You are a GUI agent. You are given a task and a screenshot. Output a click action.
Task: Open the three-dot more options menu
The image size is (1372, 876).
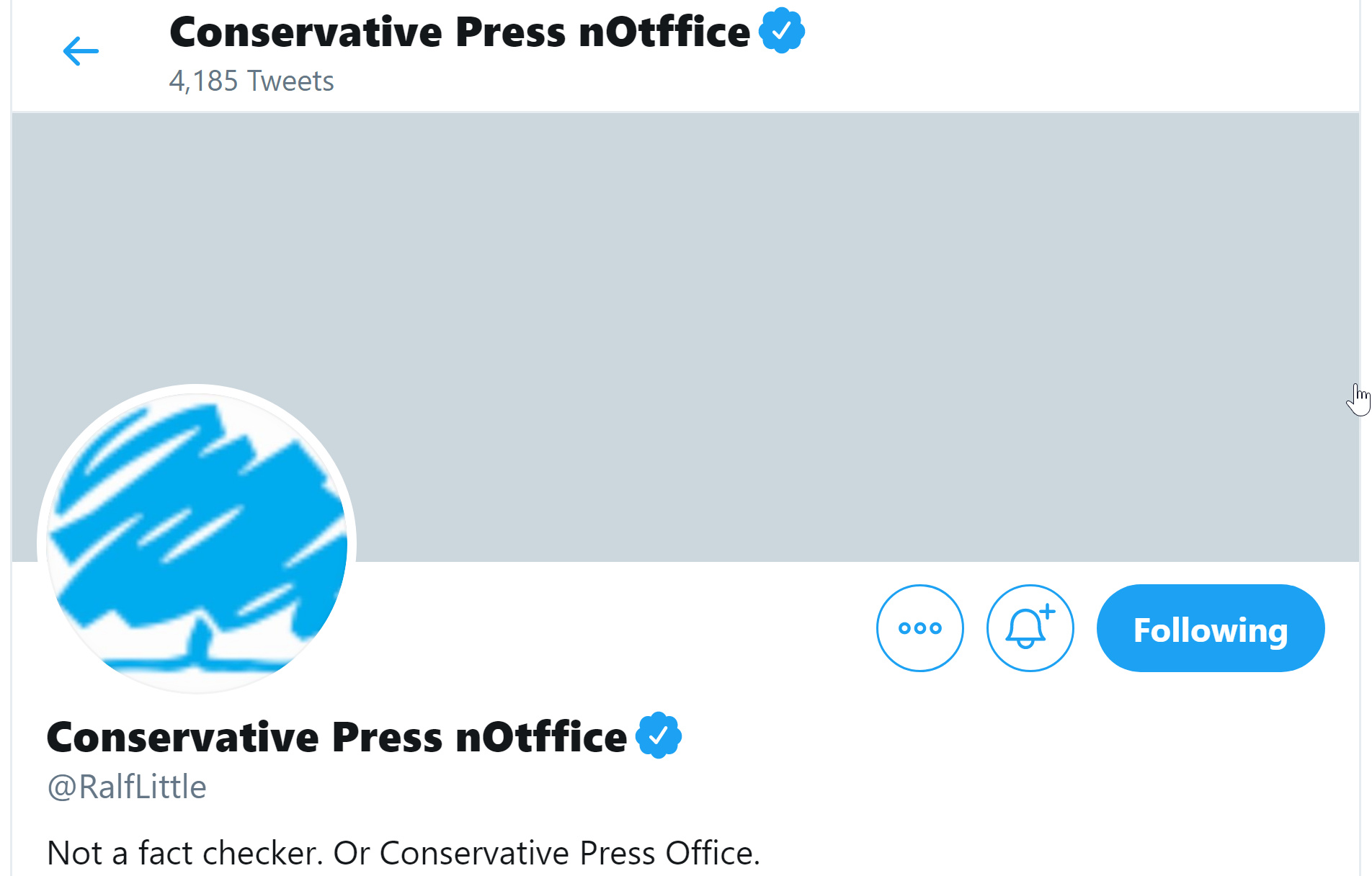[x=919, y=628]
